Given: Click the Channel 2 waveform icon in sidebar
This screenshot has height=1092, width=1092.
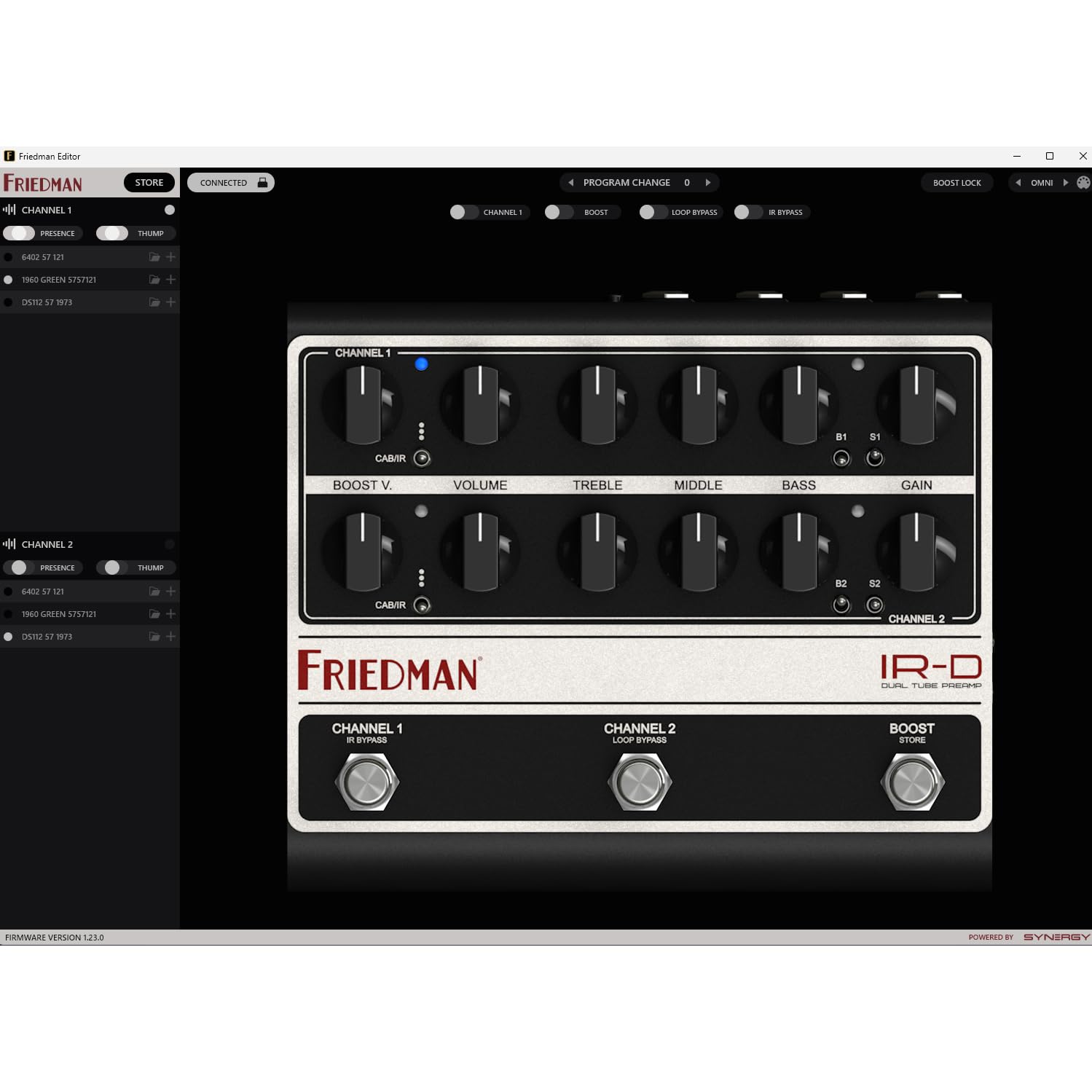Looking at the screenshot, I should pos(9,544).
